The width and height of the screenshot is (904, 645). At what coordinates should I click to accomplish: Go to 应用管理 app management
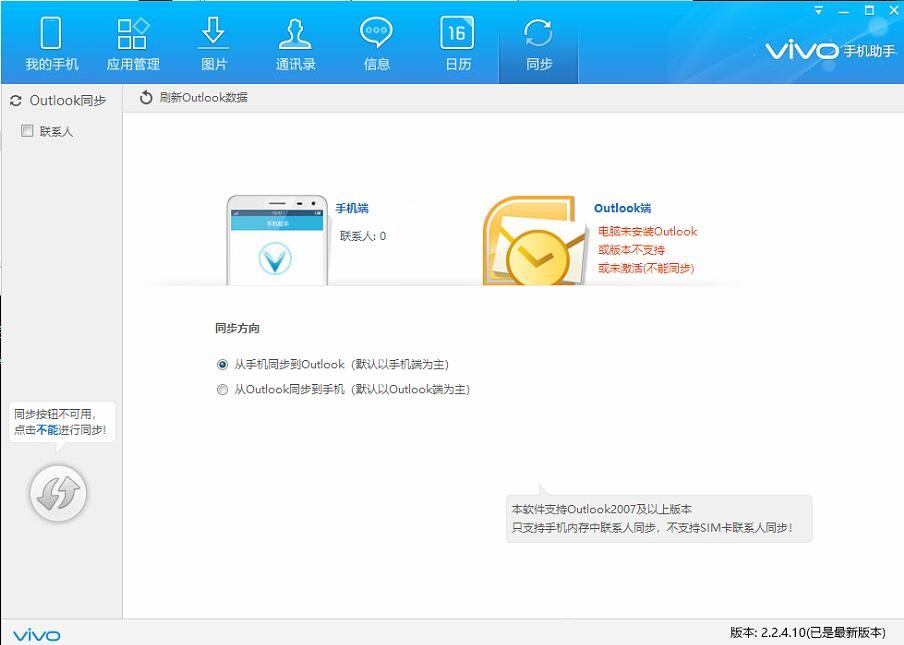pos(133,44)
